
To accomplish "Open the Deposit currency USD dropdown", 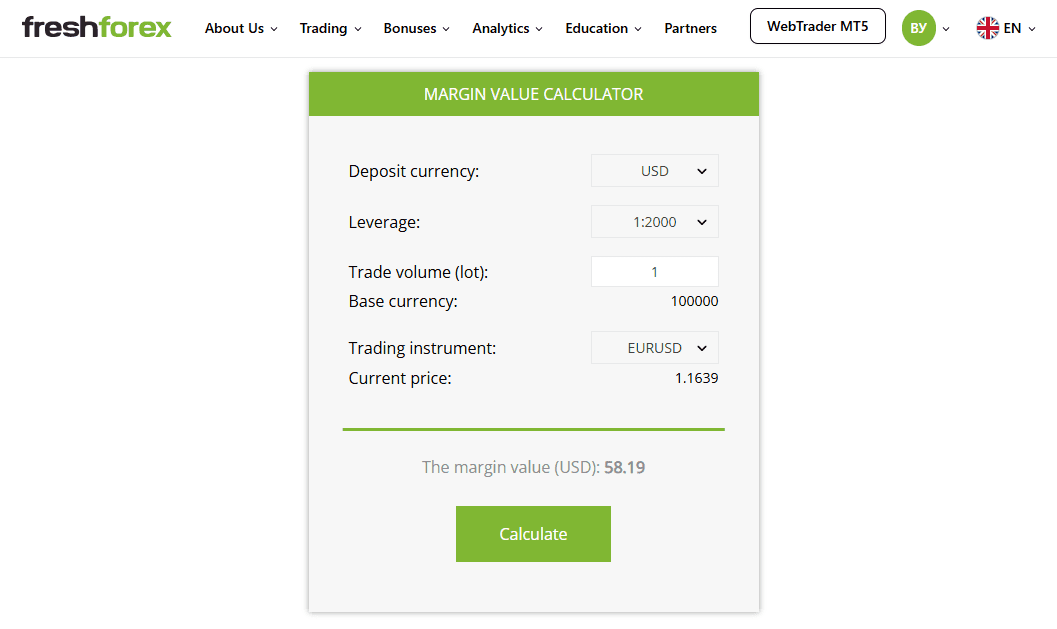I will (655, 171).
